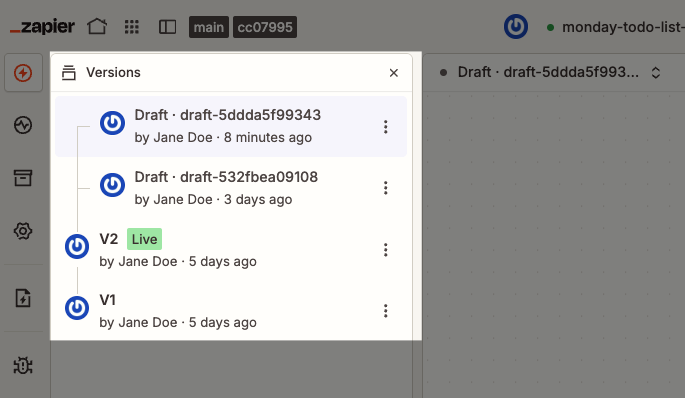
Task: Open more options for V1
Action: [x=385, y=311]
